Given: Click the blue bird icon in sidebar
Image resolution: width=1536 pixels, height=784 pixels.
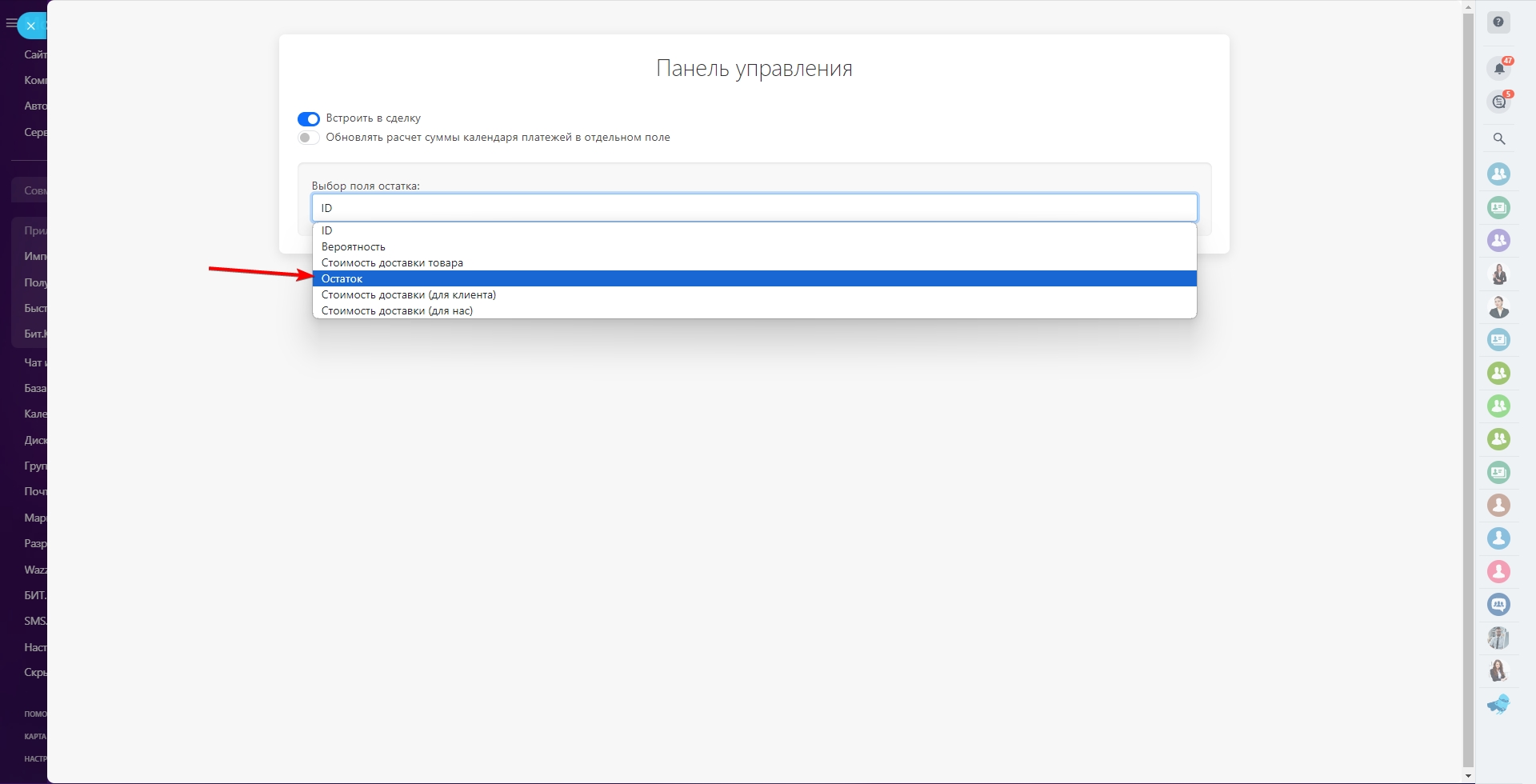Looking at the screenshot, I should point(1498,704).
